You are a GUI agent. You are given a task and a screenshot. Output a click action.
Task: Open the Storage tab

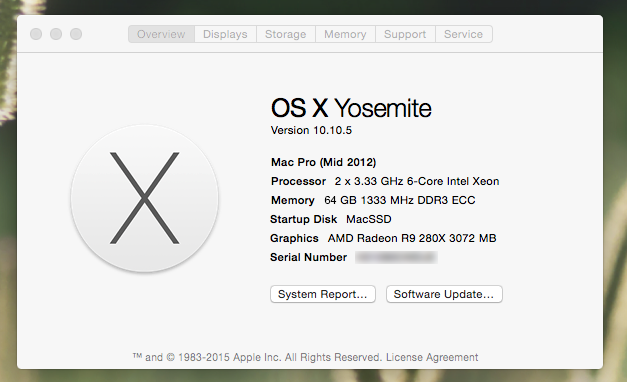pos(286,34)
